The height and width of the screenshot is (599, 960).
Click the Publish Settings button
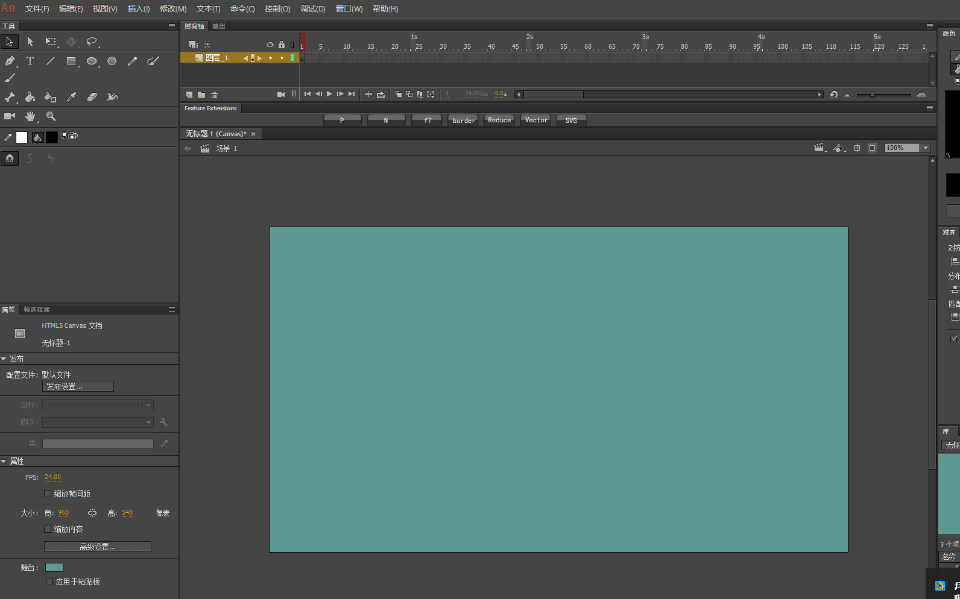pyautogui.click(x=78, y=386)
